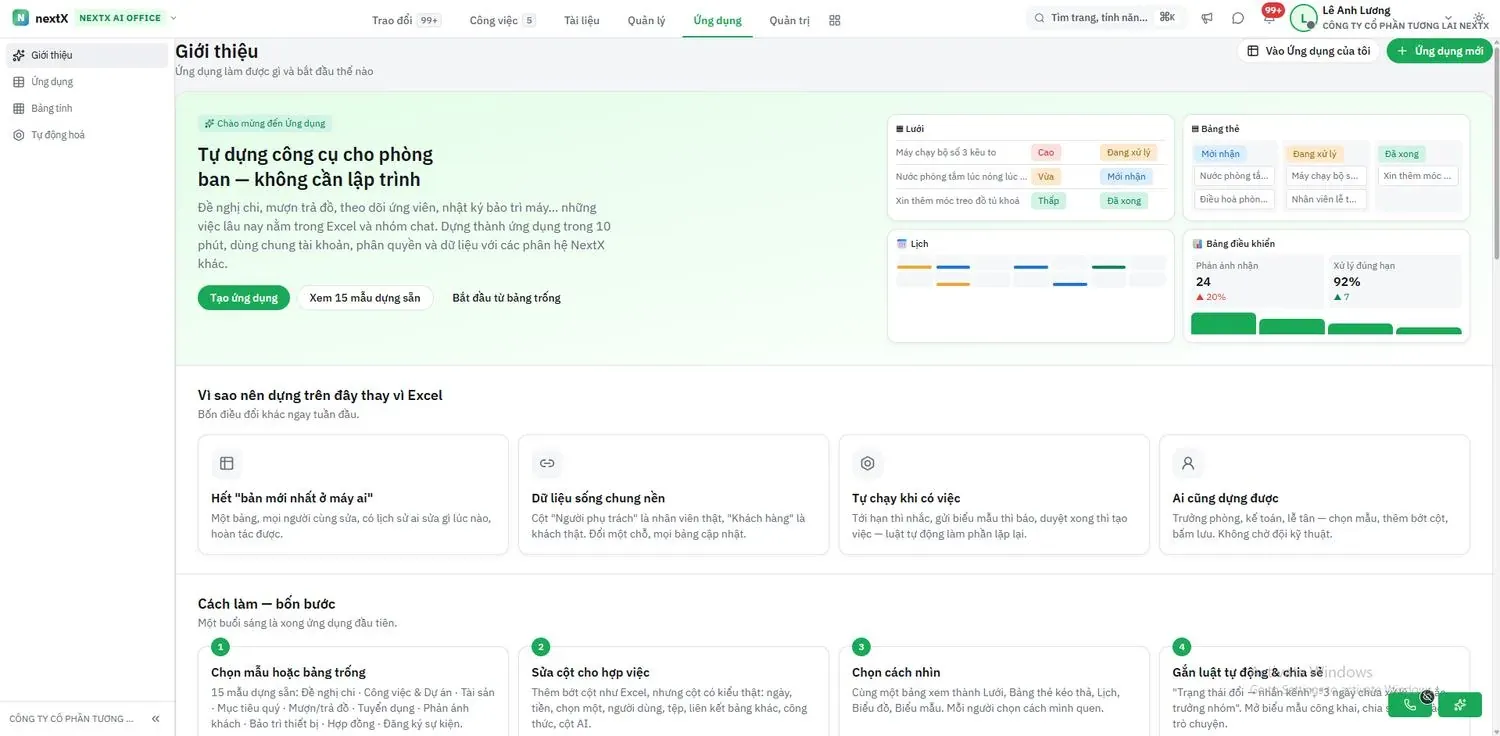
Task: Click the nextX logo icon
Action: [20, 18]
